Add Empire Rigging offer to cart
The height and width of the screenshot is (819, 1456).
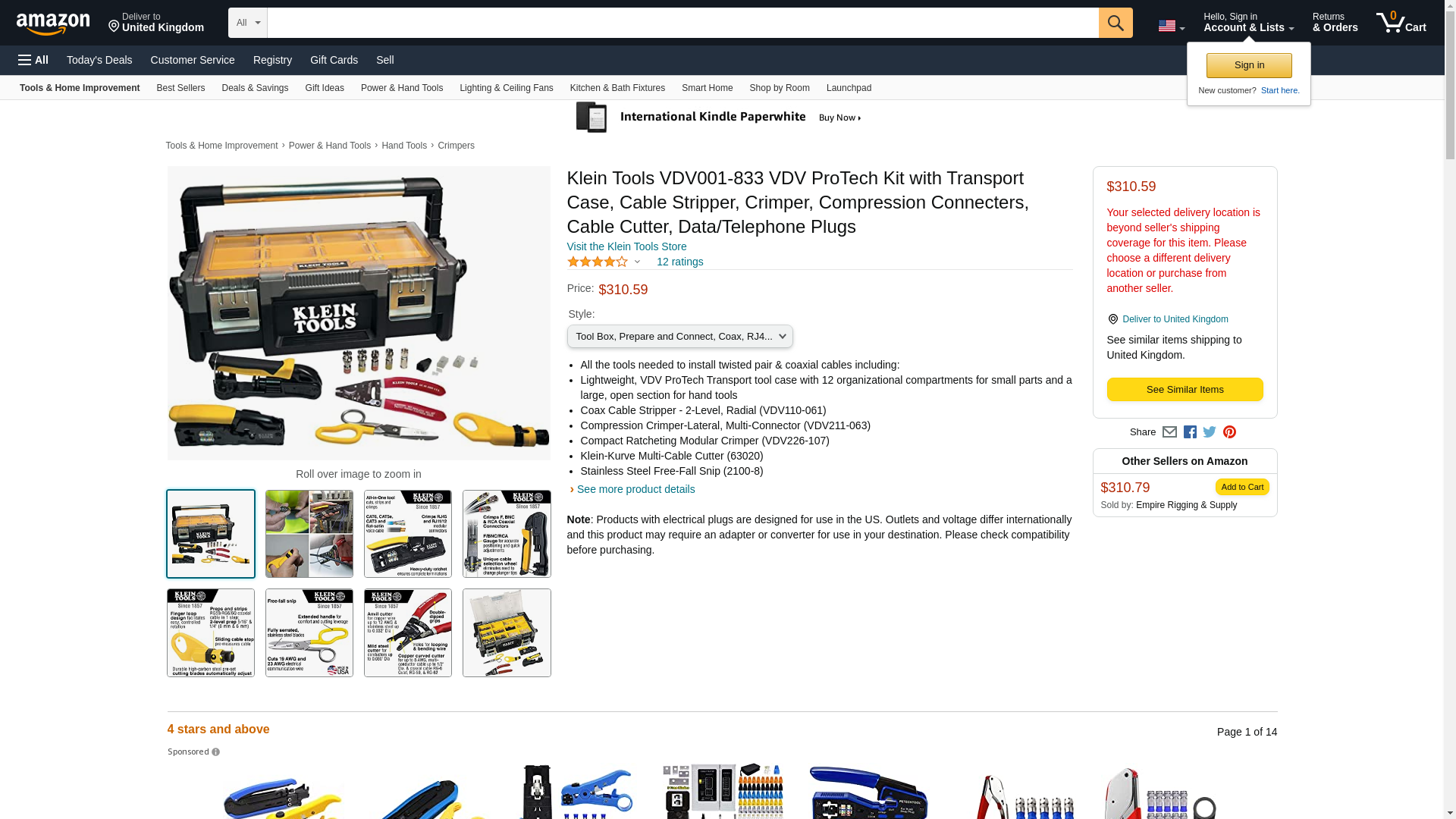1241,487
